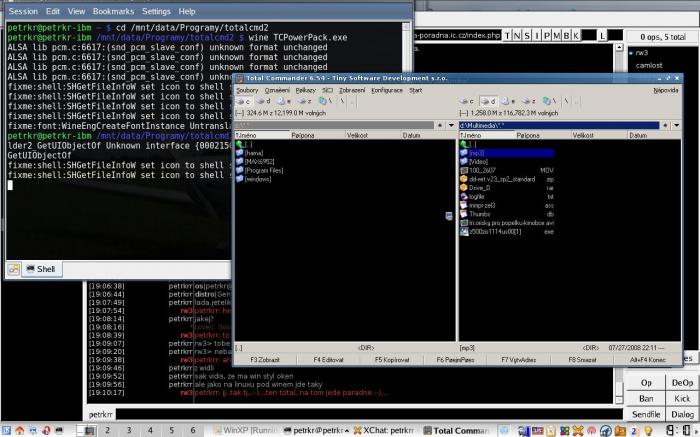700x437 pixels.
Task: Open network drive in right panel
Action: 549,101
